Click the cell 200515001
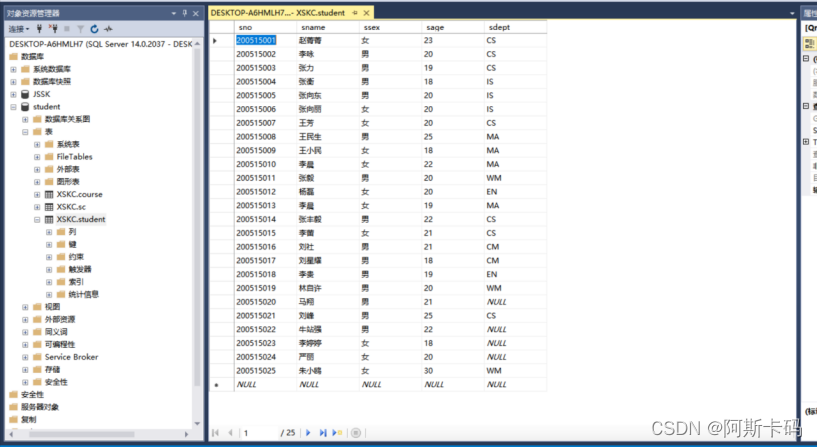The image size is (817, 447). pyautogui.click(x=265, y=41)
